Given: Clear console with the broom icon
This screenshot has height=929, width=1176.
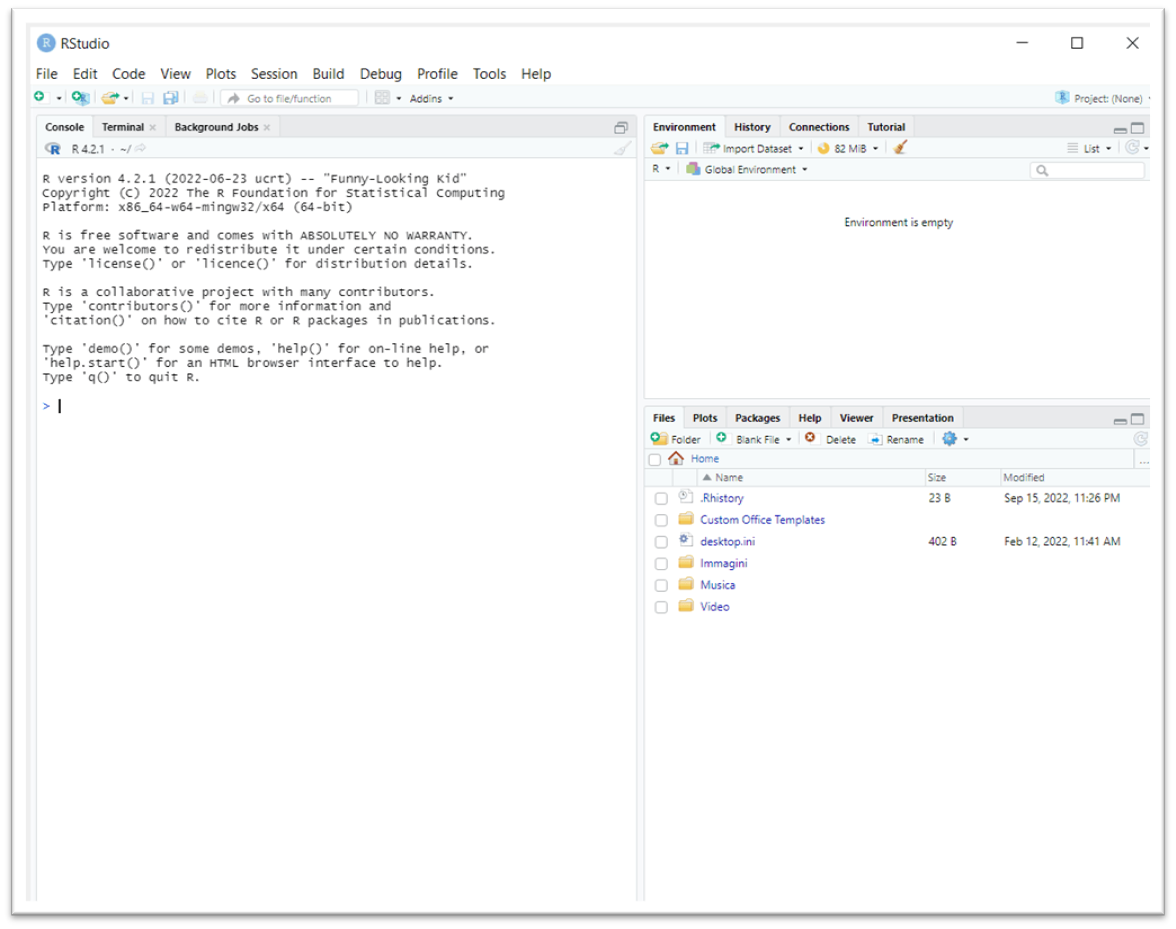Looking at the screenshot, I should pos(622,148).
